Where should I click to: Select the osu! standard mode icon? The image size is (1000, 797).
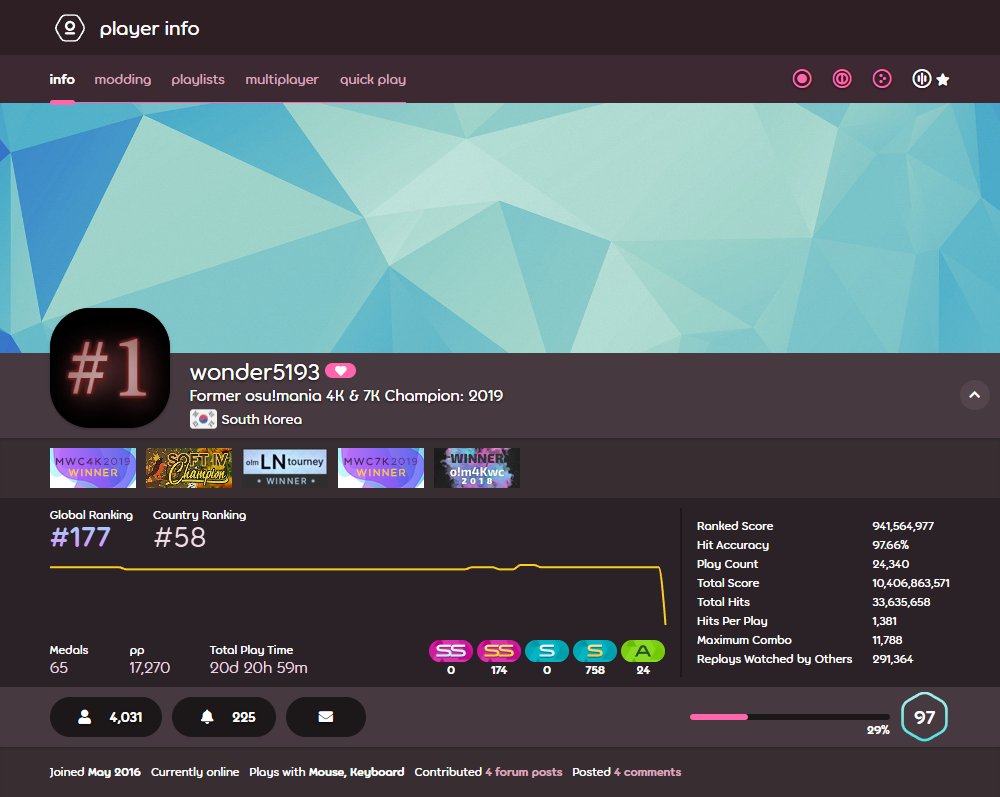[802, 78]
